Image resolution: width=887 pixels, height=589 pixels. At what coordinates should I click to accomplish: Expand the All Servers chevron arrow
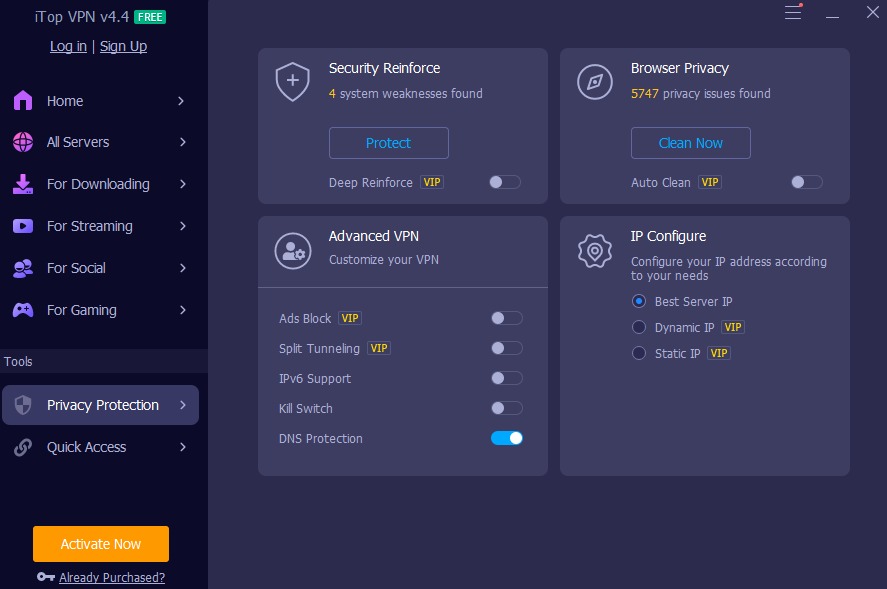[x=182, y=142]
